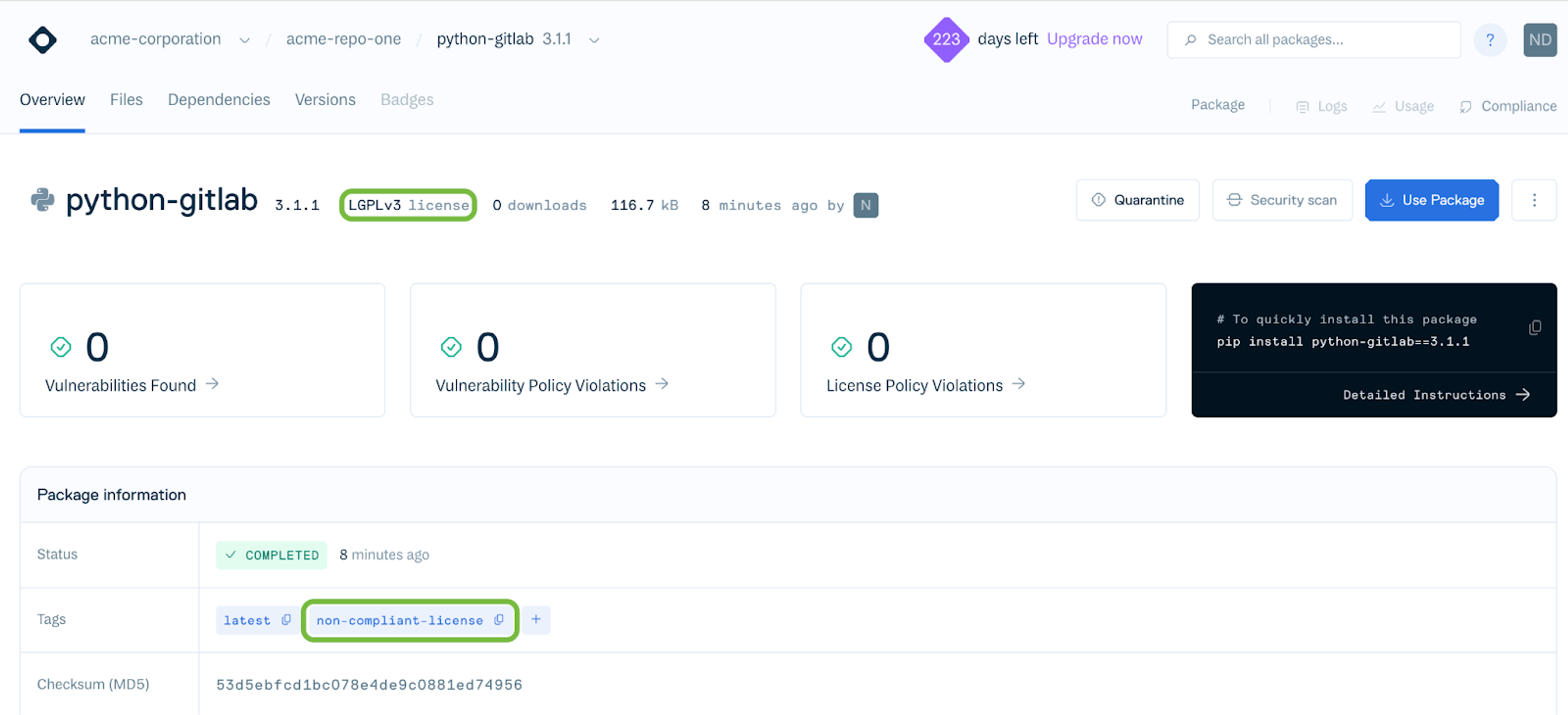Click the N uploader avatar
This screenshot has height=715, width=1568.
click(x=865, y=205)
